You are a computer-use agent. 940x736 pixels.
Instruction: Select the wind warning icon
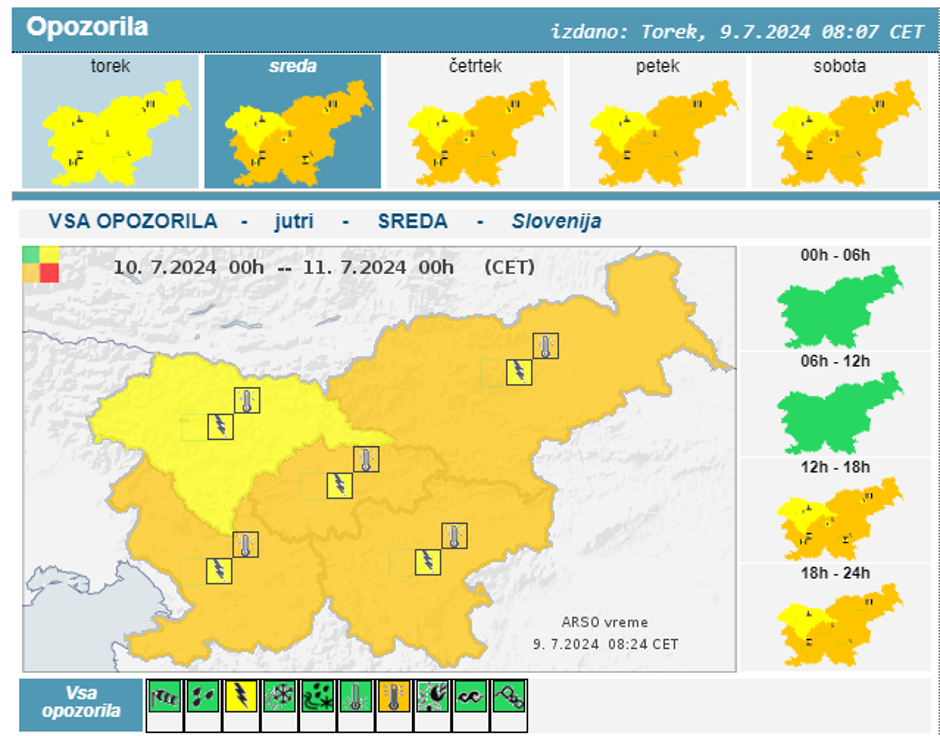click(x=165, y=696)
